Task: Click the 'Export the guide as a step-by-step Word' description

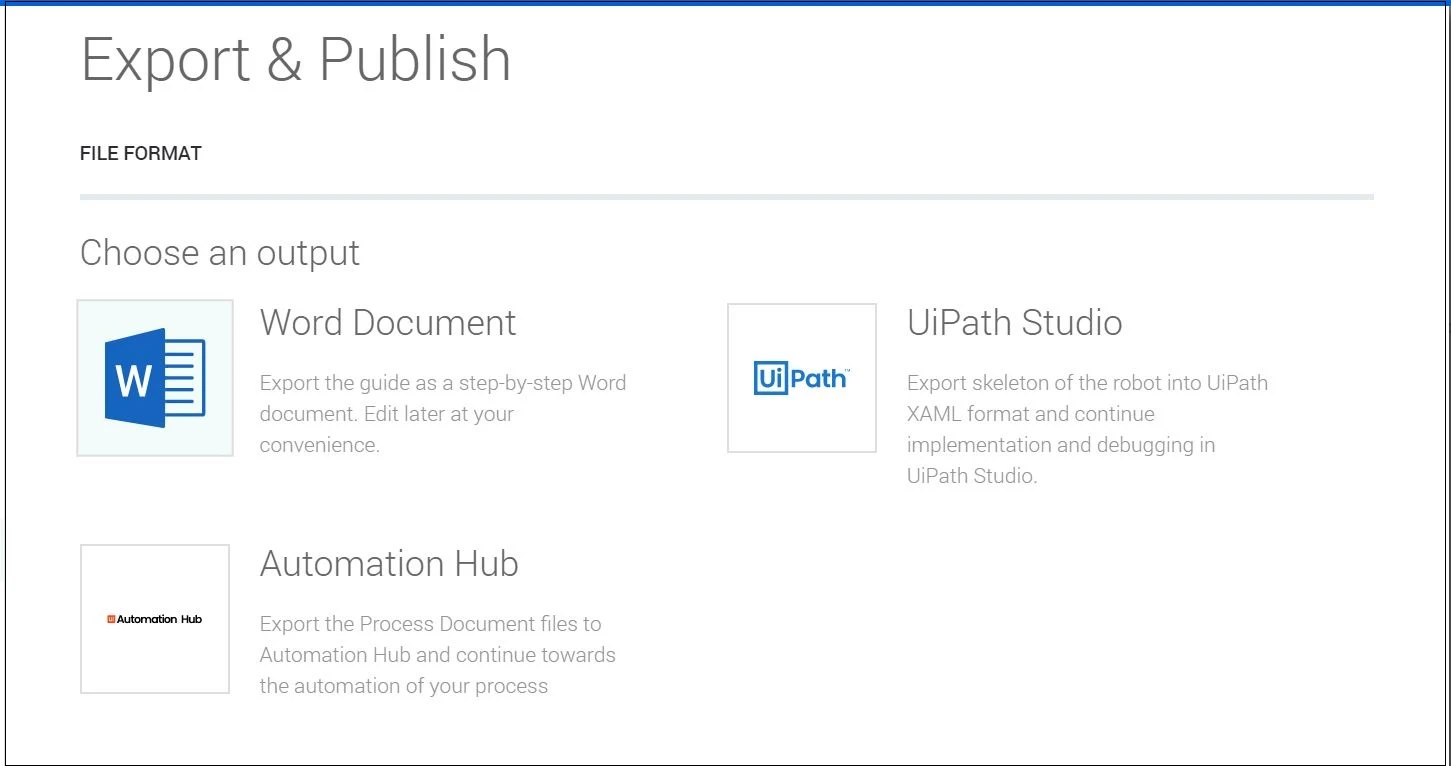Action: pos(443,414)
